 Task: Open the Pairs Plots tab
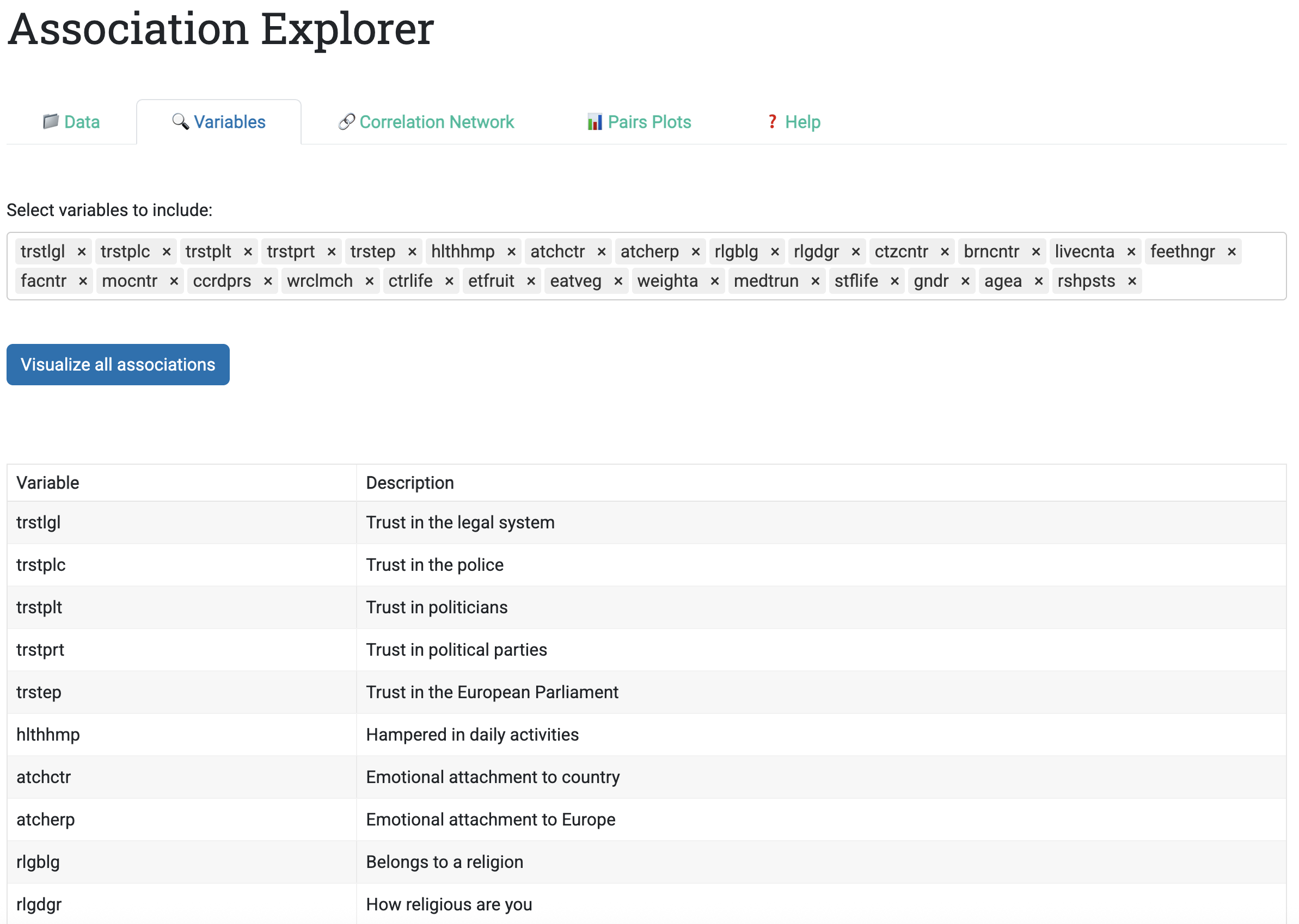[639, 122]
